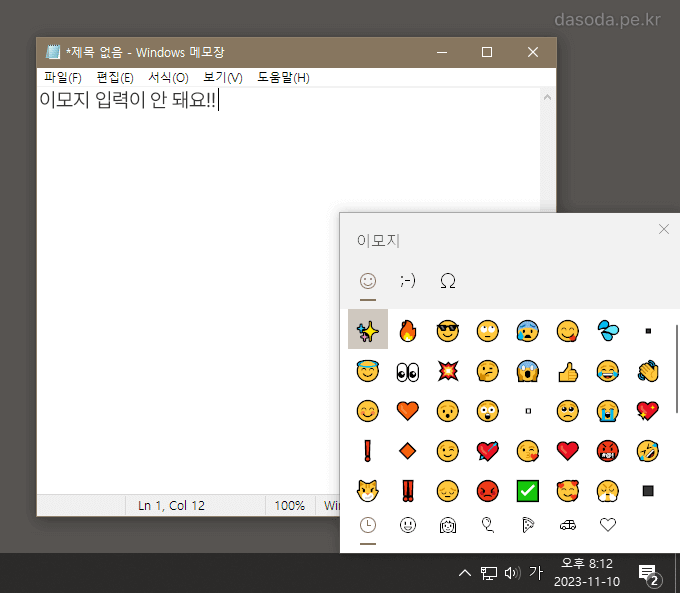Open food and plants pizza category
Screen dimensions: 680x593
(x=528, y=525)
